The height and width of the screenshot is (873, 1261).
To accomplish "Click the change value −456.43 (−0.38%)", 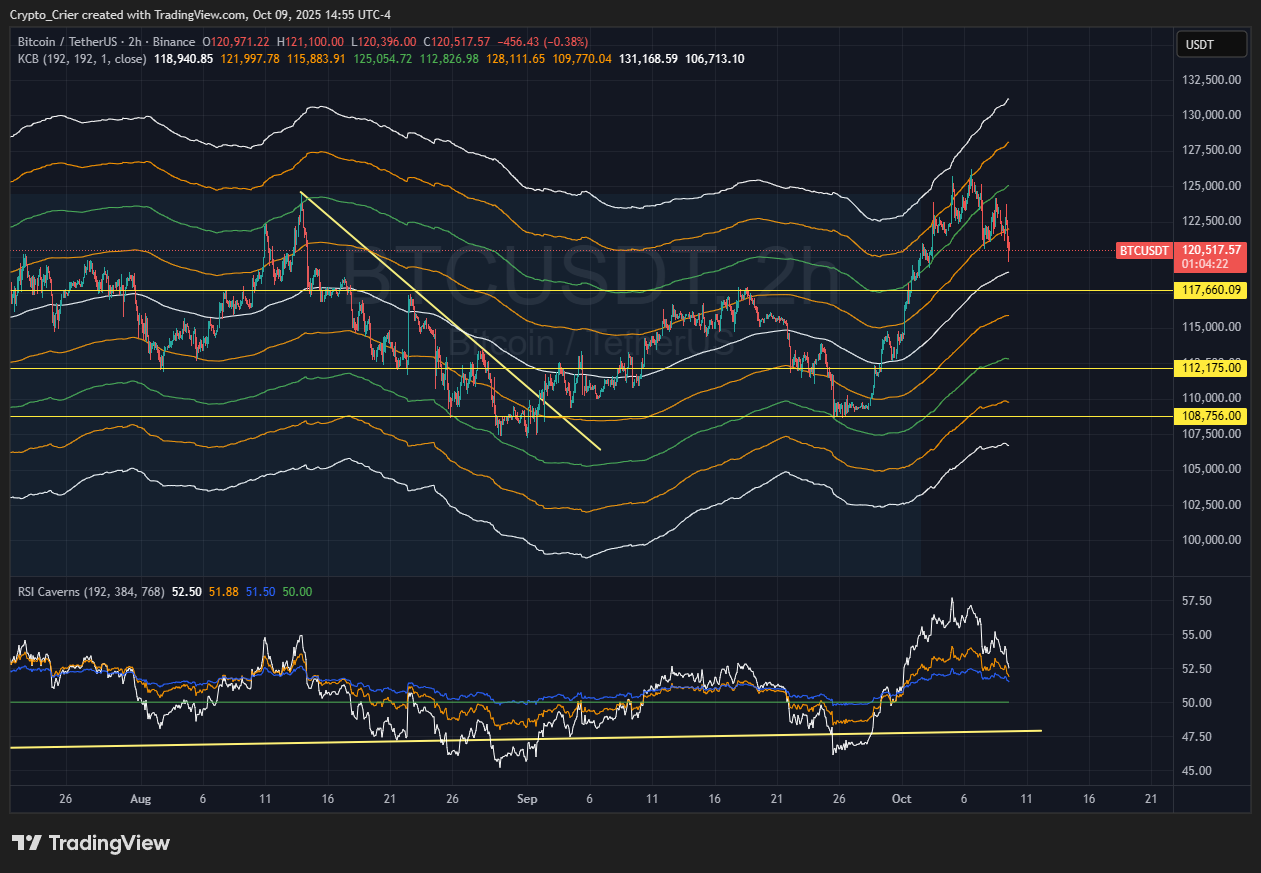I will tap(543, 42).
